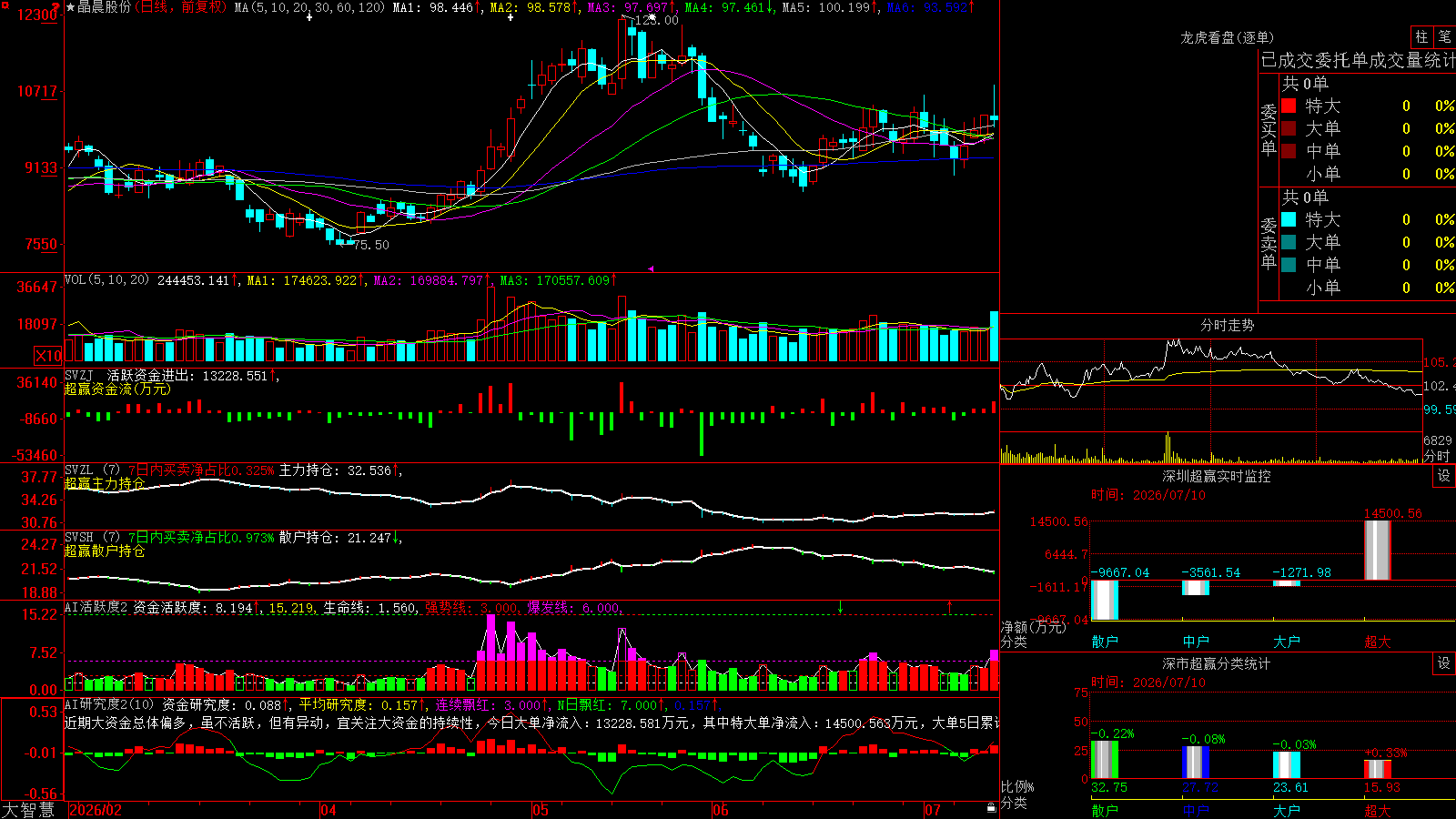Image resolution: width=1456 pixels, height=819 pixels.
Task: Click the cyan 特大 sell-order swatch
Action: (1289, 219)
